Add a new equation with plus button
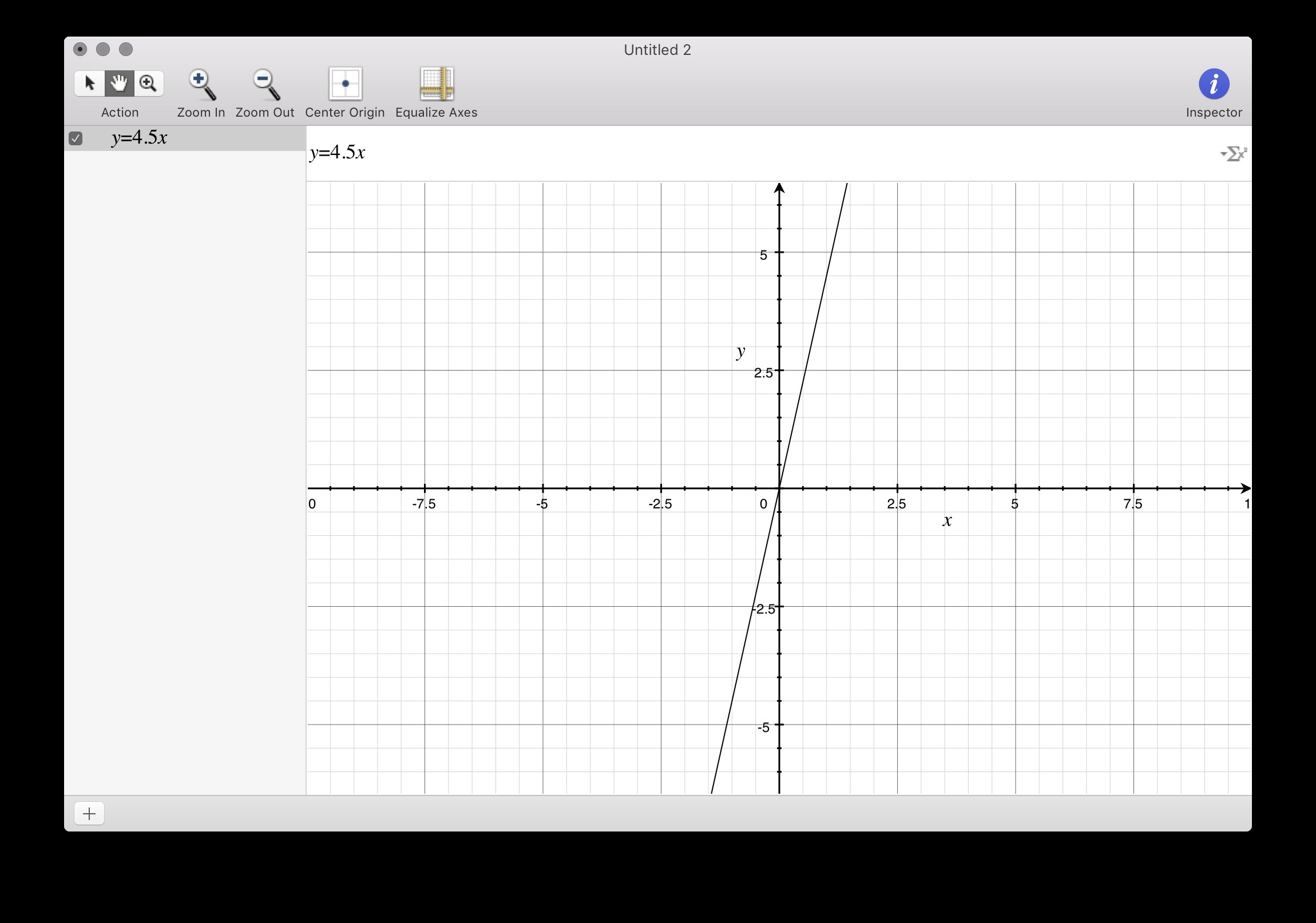Viewport: 1316px width, 923px height. click(x=89, y=814)
